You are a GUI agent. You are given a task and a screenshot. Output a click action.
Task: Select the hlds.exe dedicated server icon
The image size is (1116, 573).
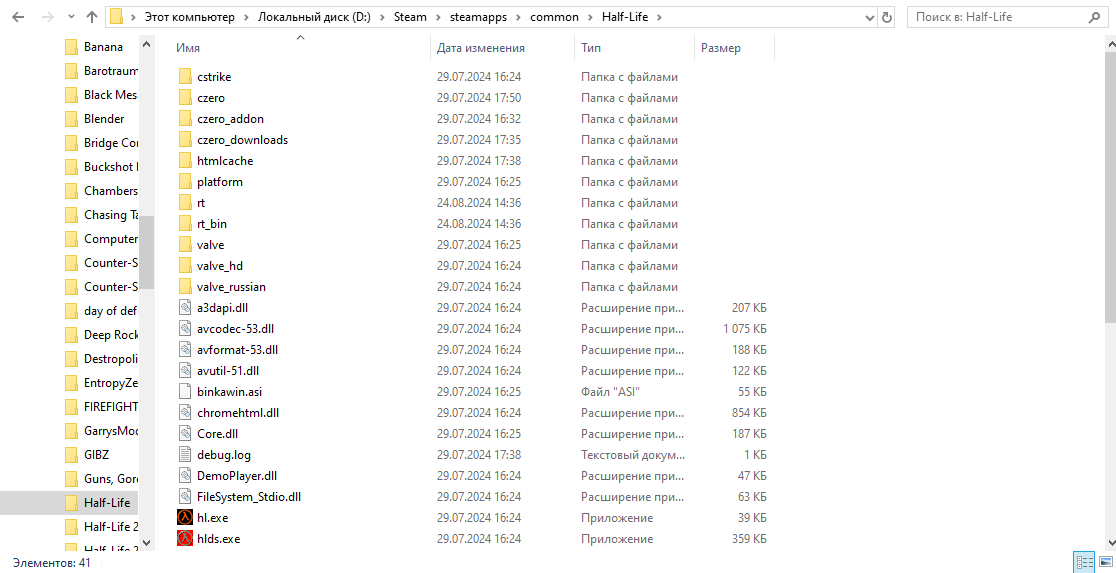pyautogui.click(x=185, y=539)
